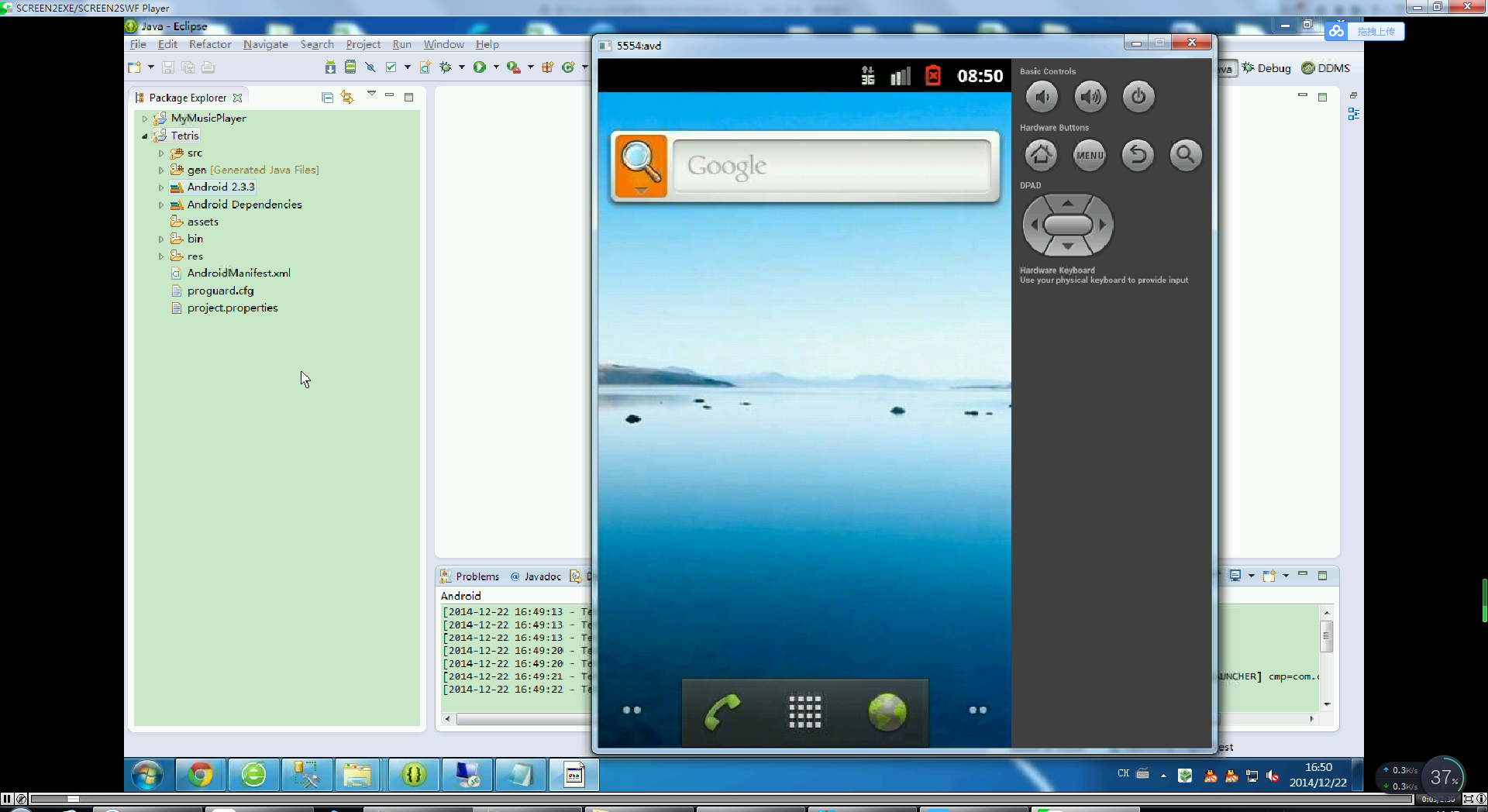Switch to the Javadoc tab
The image size is (1488, 812).
(x=536, y=576)
